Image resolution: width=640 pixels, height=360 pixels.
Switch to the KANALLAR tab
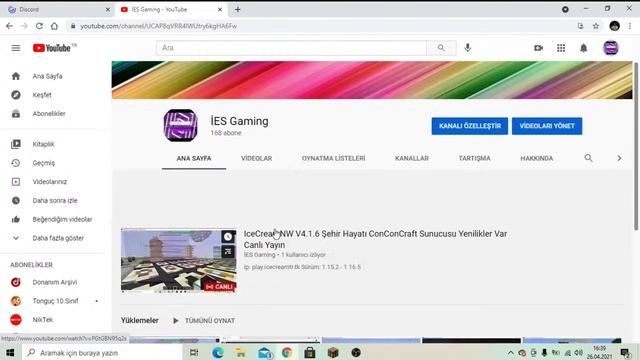(412, 158)
